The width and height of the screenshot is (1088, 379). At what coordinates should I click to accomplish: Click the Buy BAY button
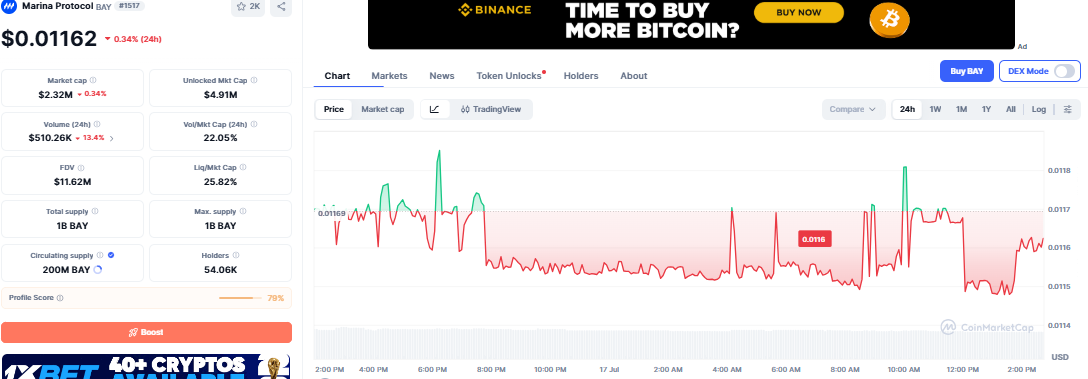click(967, 71)
